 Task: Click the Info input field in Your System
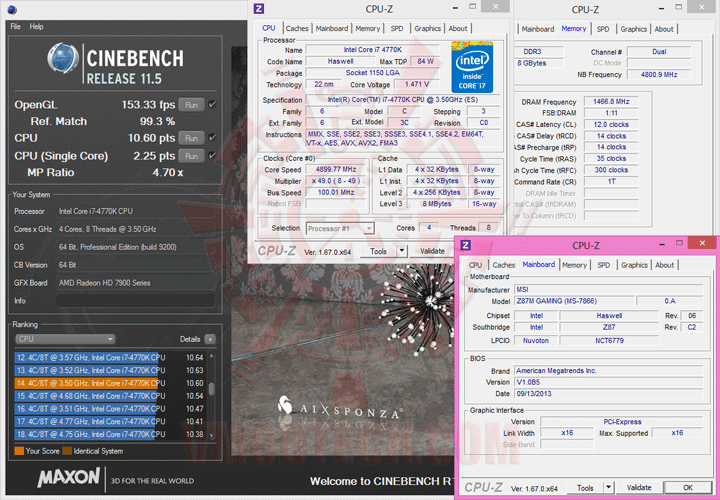click(135, 301)
